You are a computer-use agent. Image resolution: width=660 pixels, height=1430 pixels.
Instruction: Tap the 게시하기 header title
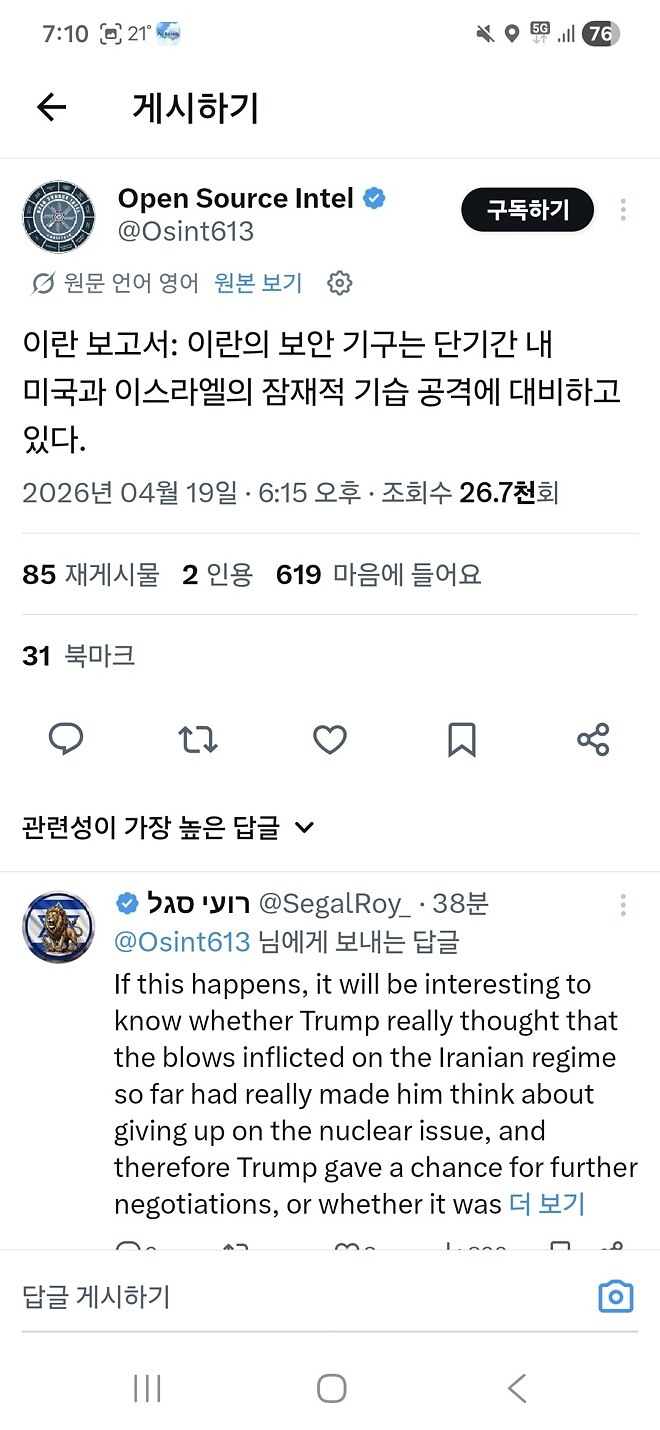coord(193,107)
